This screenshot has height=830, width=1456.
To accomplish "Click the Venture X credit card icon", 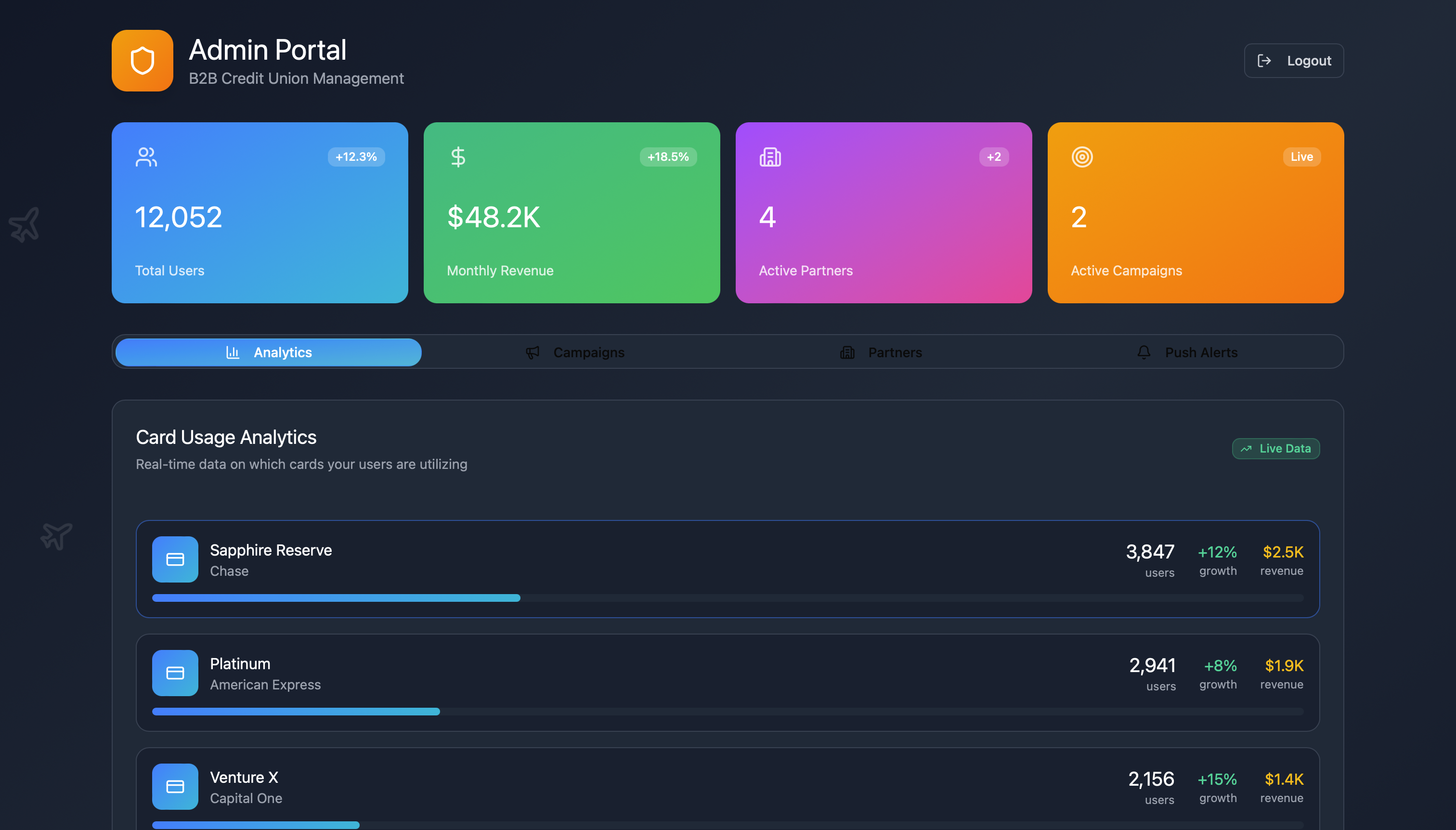I will 175,786.
